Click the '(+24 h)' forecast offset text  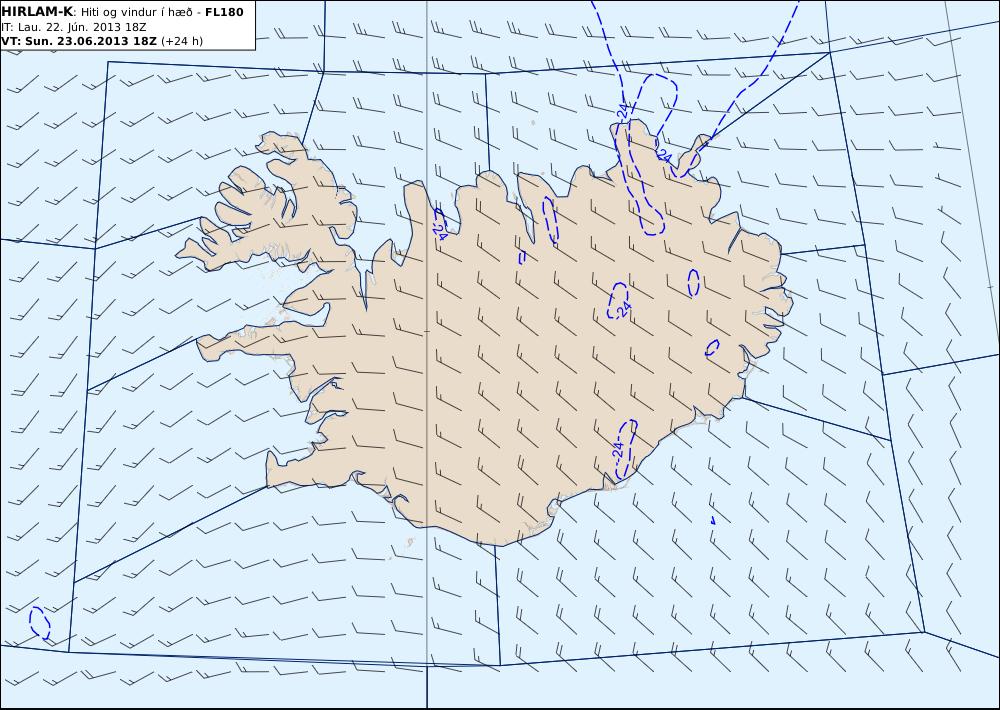click(x=182, y=41)
